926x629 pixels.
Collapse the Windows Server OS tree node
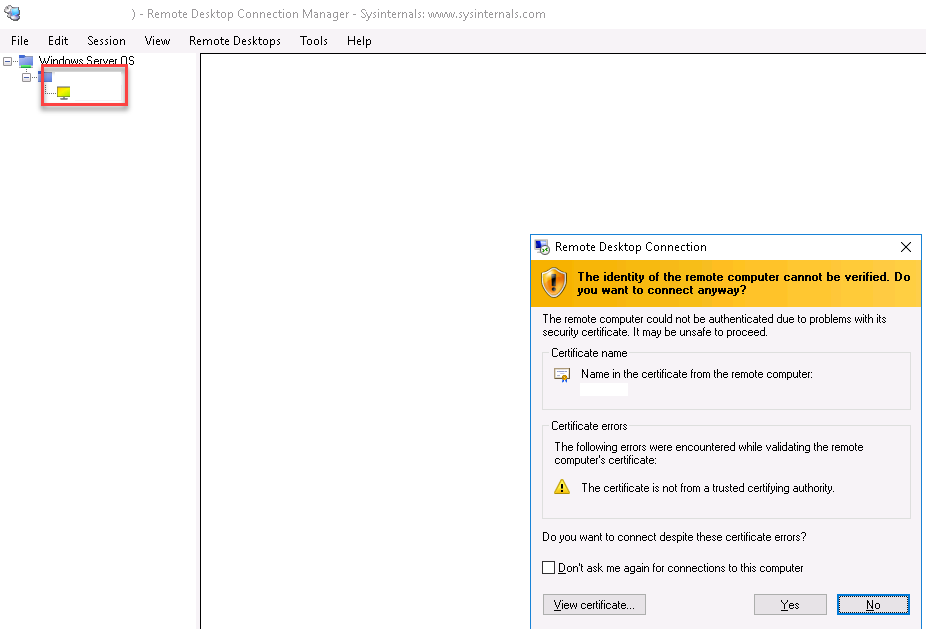click(x=7, y=61)
